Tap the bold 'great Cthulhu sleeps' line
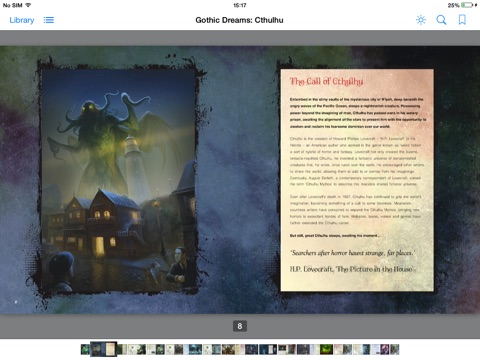The height and width of the screenshot is (360, 480). pyautogui.click(x=335, y=236)
